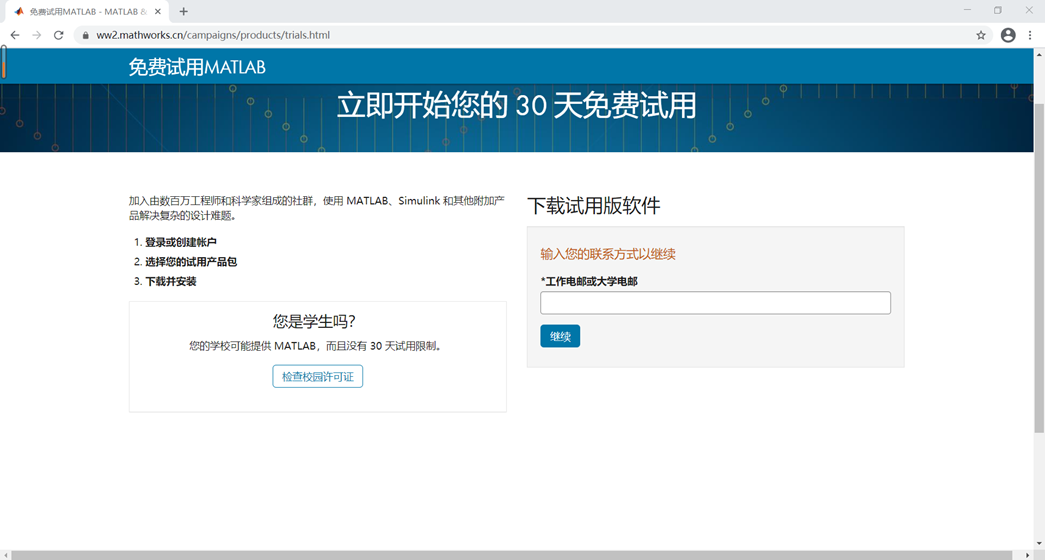Click step text 下载并安装
The image size is (1045, 560).
pos(171,281)
